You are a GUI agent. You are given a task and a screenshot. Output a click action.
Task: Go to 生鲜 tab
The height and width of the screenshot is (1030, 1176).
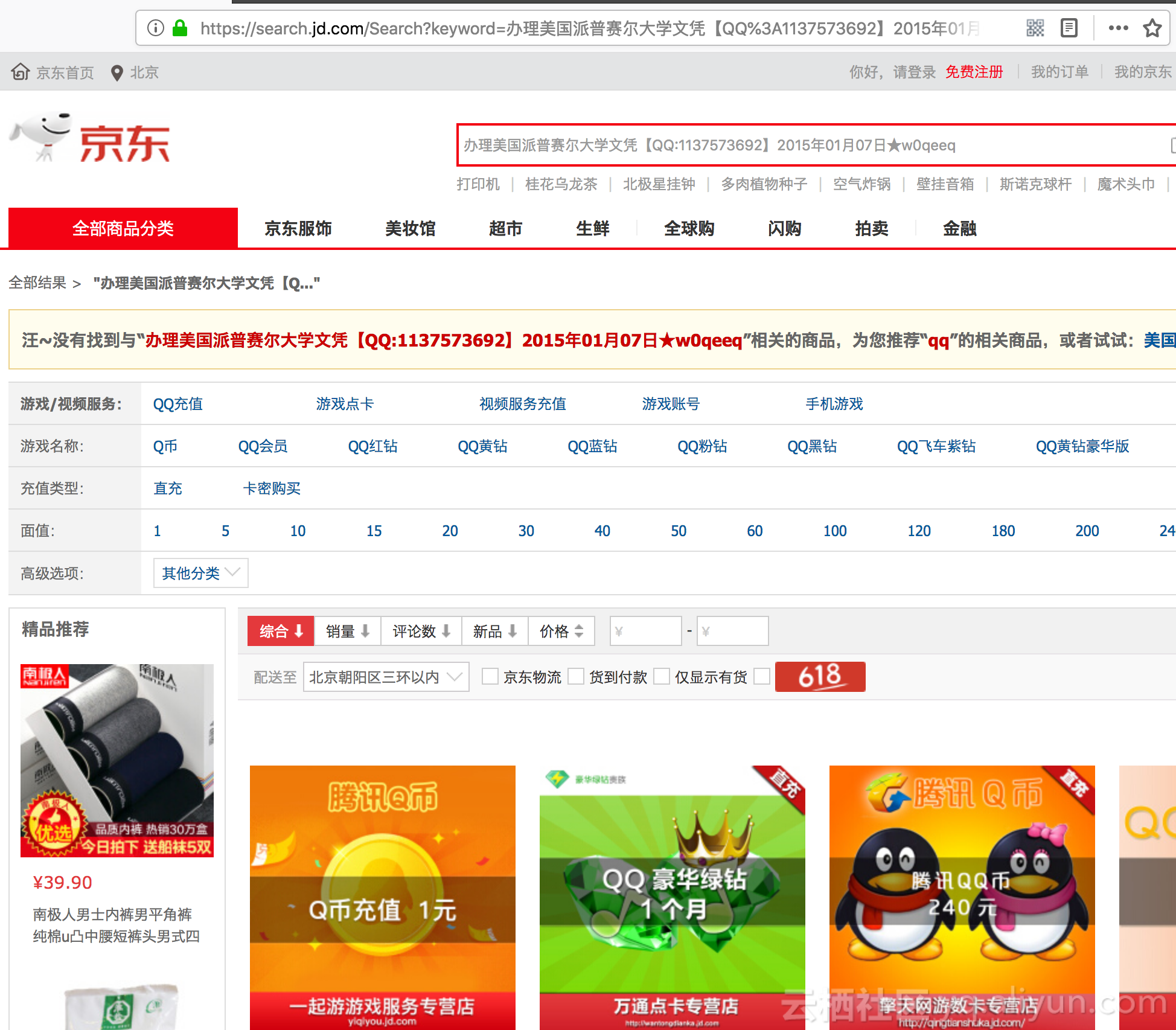coord(593,229)
